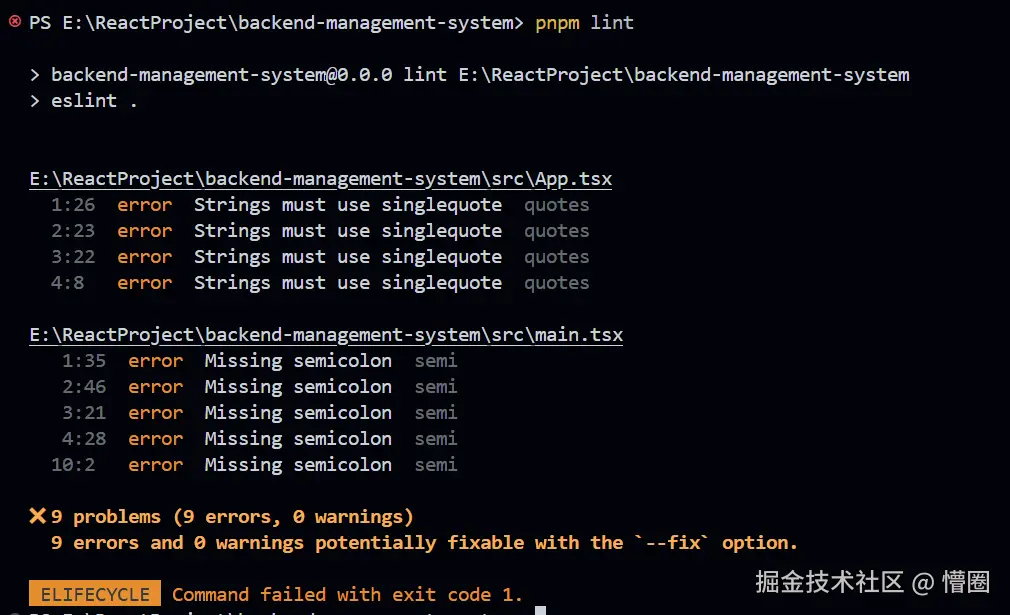The height and width of the screenshot is (615, 1010).
Task: Click the 'pnpm lint' command text
Action: tap(584, 23)
